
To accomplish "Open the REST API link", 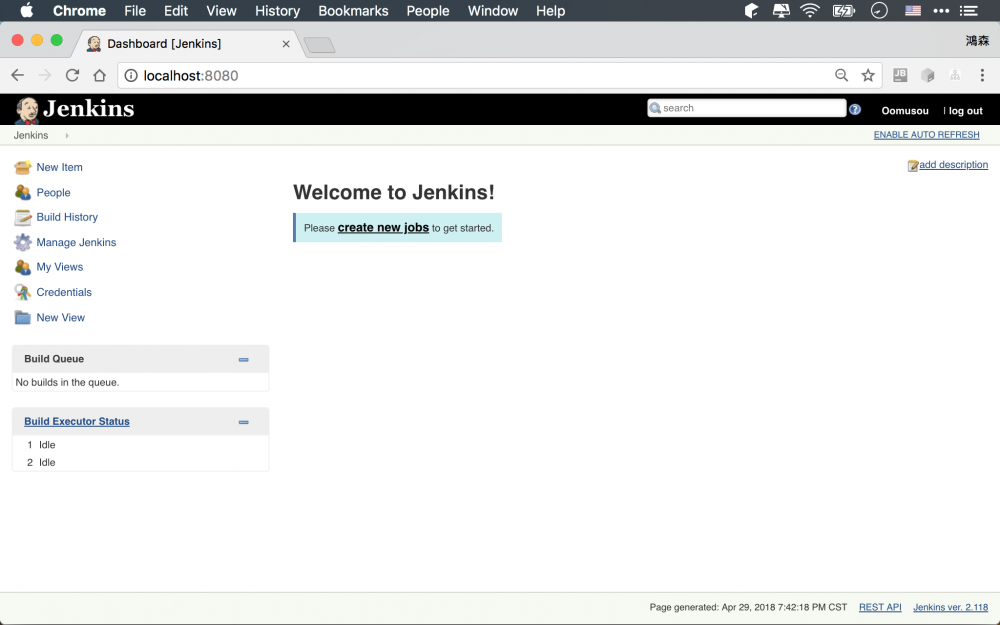I will coord(879,607).
